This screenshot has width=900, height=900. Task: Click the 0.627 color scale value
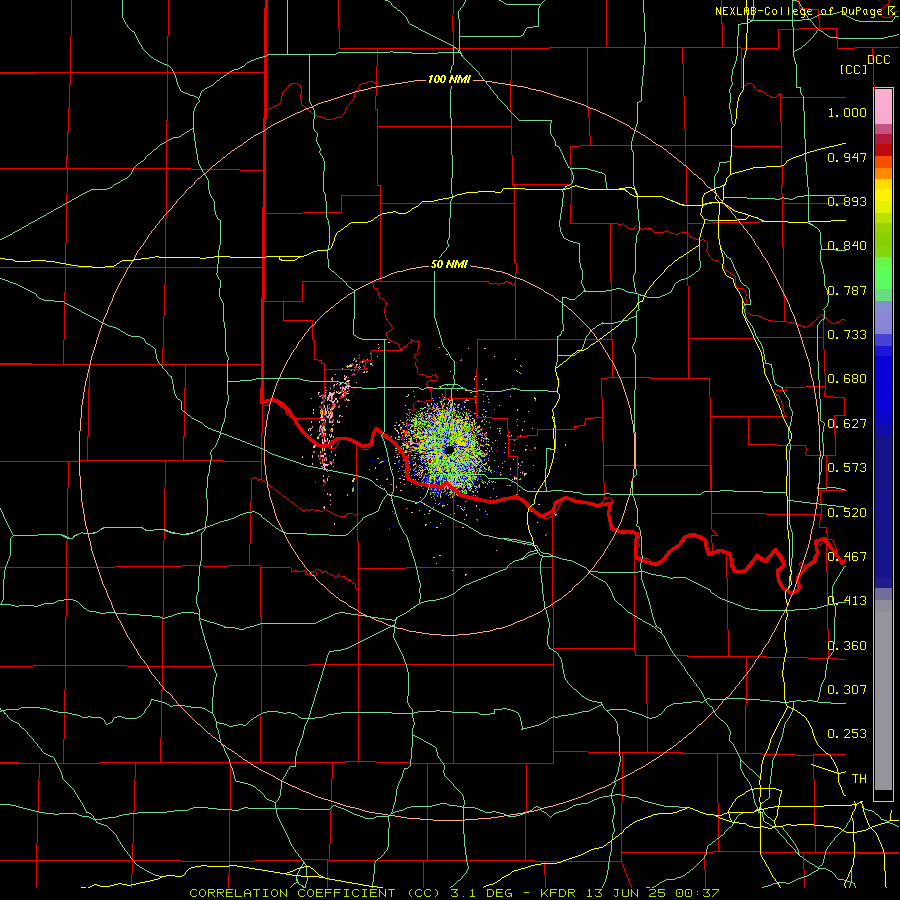(847, 424)
